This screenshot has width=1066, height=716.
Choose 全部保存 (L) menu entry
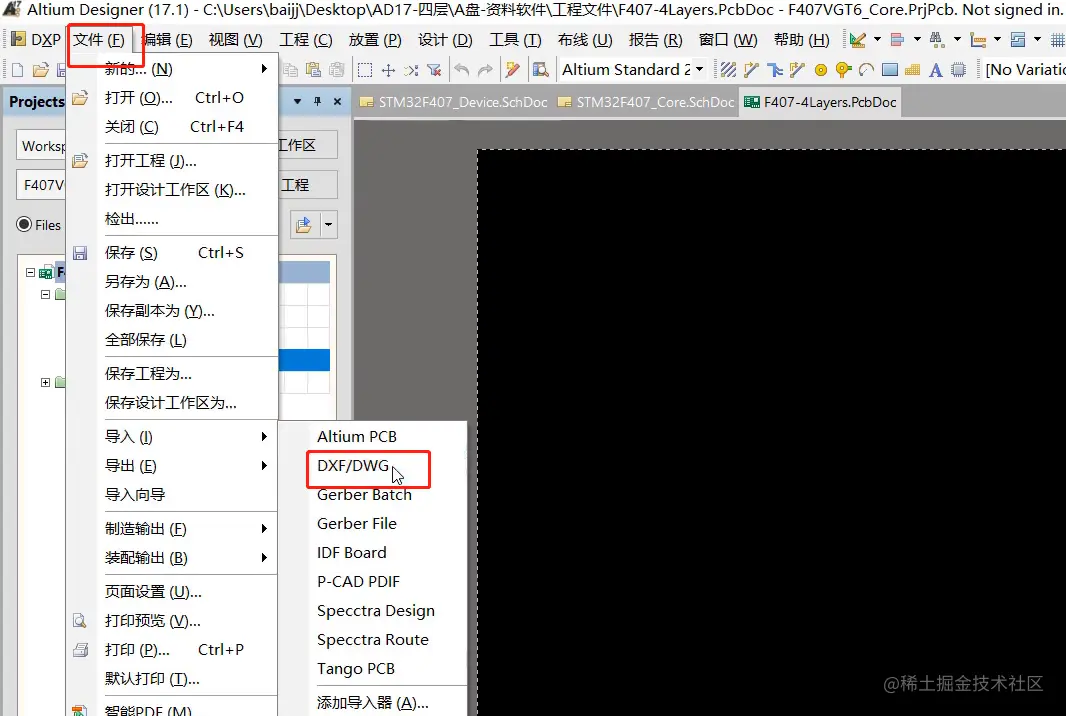(173, 339)
